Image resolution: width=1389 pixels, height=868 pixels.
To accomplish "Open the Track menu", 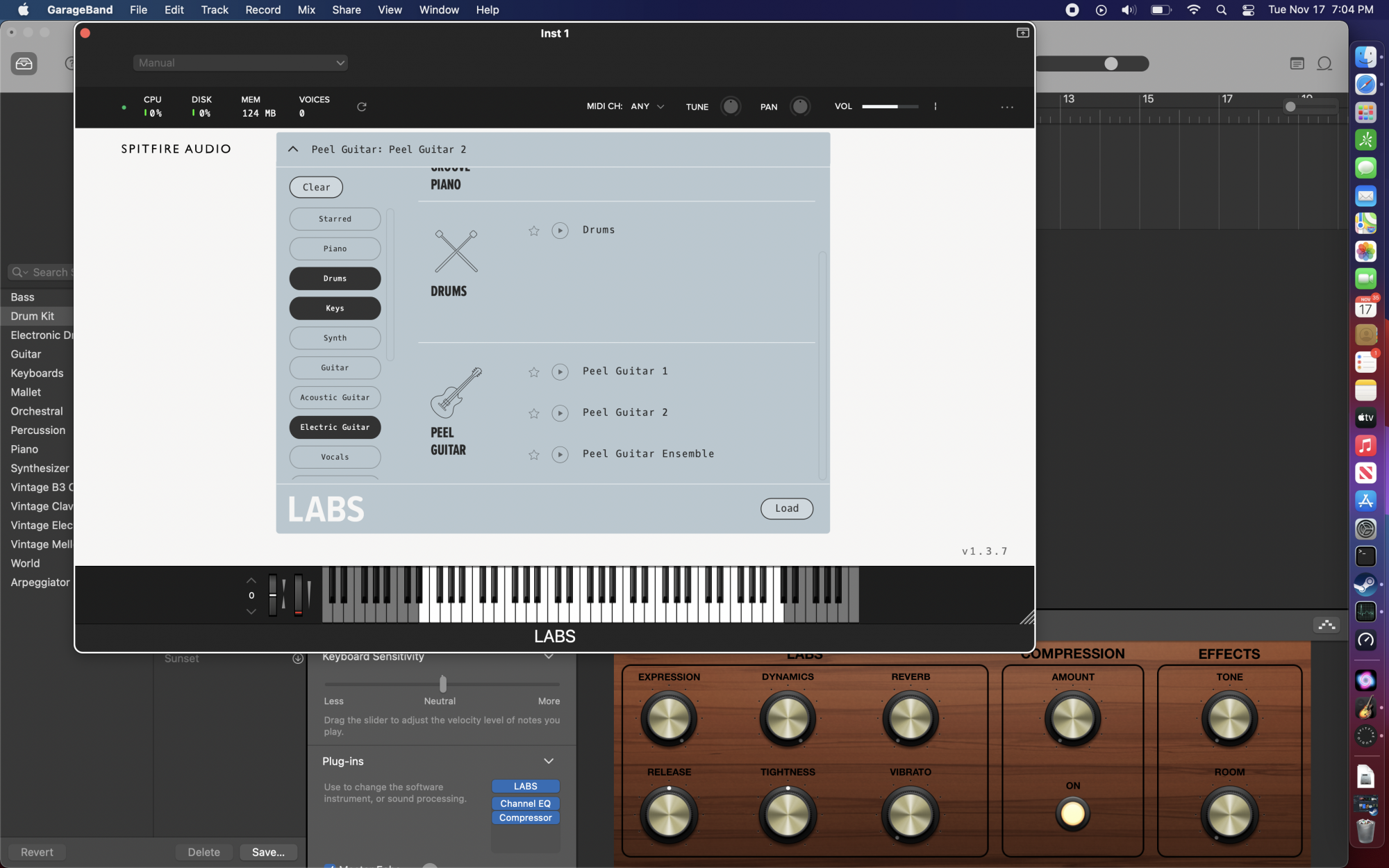I will 214,10.
